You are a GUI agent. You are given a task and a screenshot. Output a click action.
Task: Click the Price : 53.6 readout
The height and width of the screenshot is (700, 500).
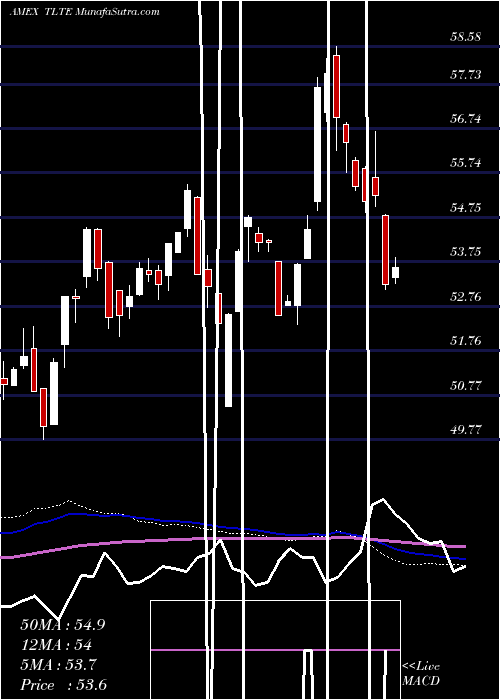pyautogui.click(x=63, y=685)
